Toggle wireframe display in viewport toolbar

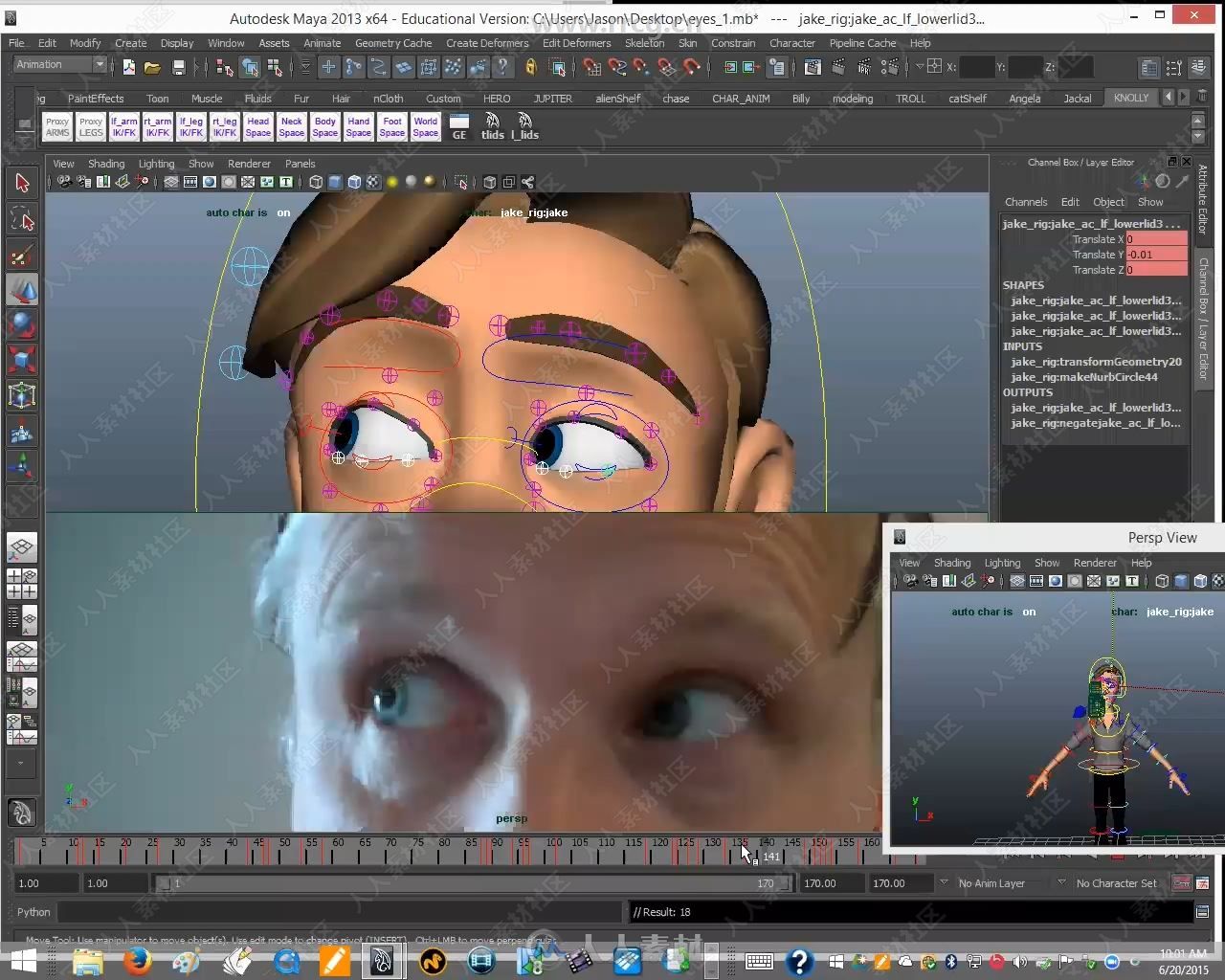tap(316, 182)
